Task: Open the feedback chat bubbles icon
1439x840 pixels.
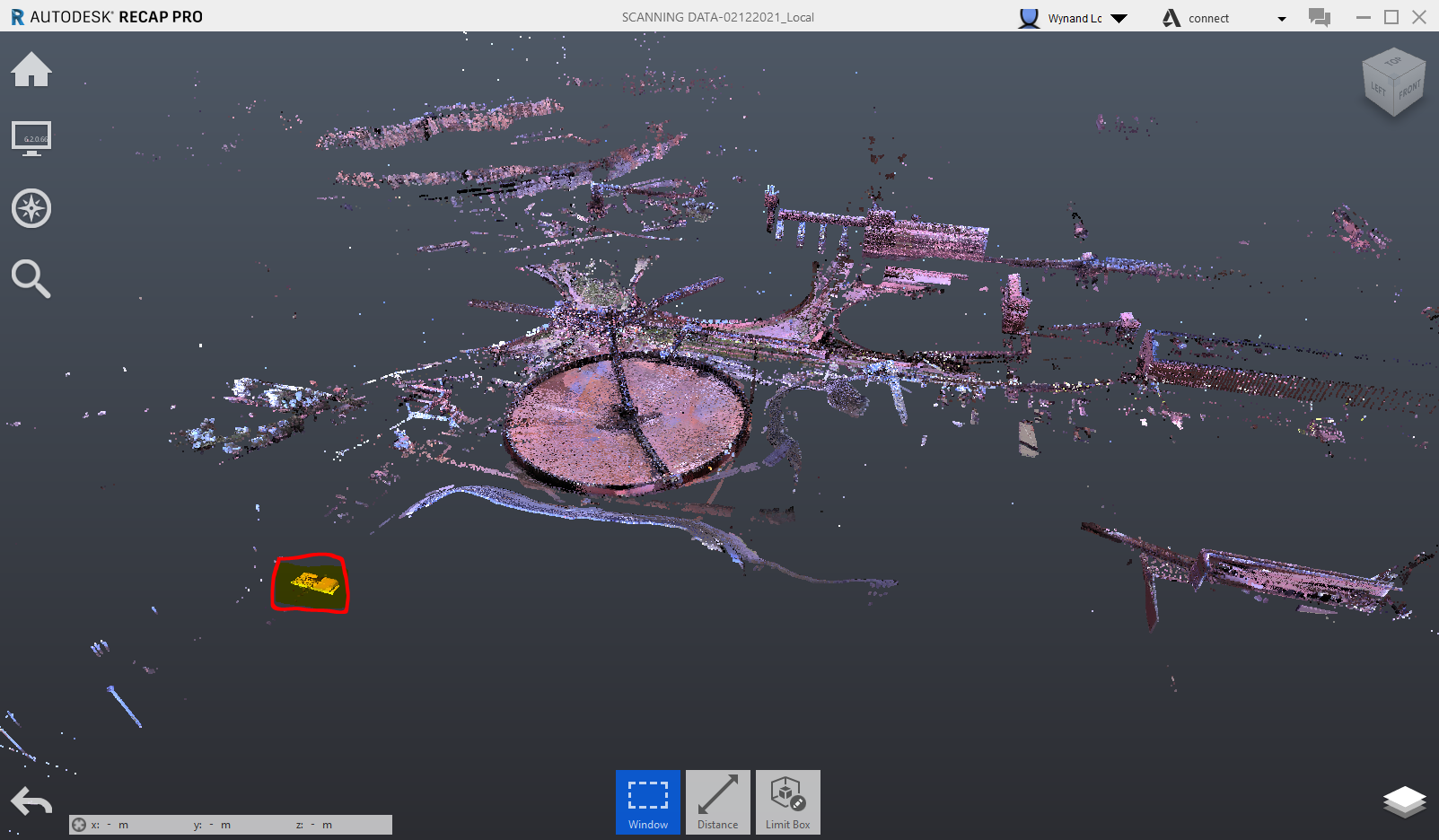Action: [x=1320, y=17]
